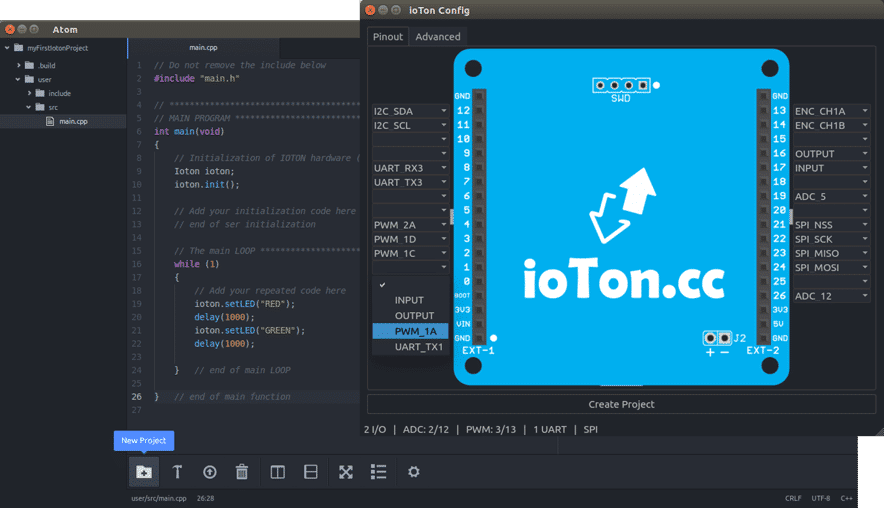Open settings gear icon in bottom toolbar
The height and width of the screenshot is (508, 884).
pos(414,472)
